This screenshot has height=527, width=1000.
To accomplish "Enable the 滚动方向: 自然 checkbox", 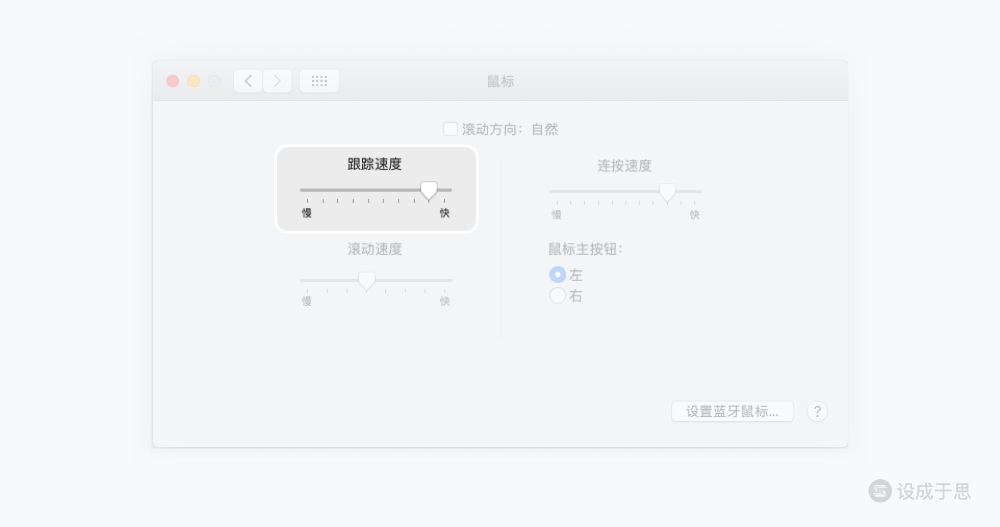I will pos(450,130).
